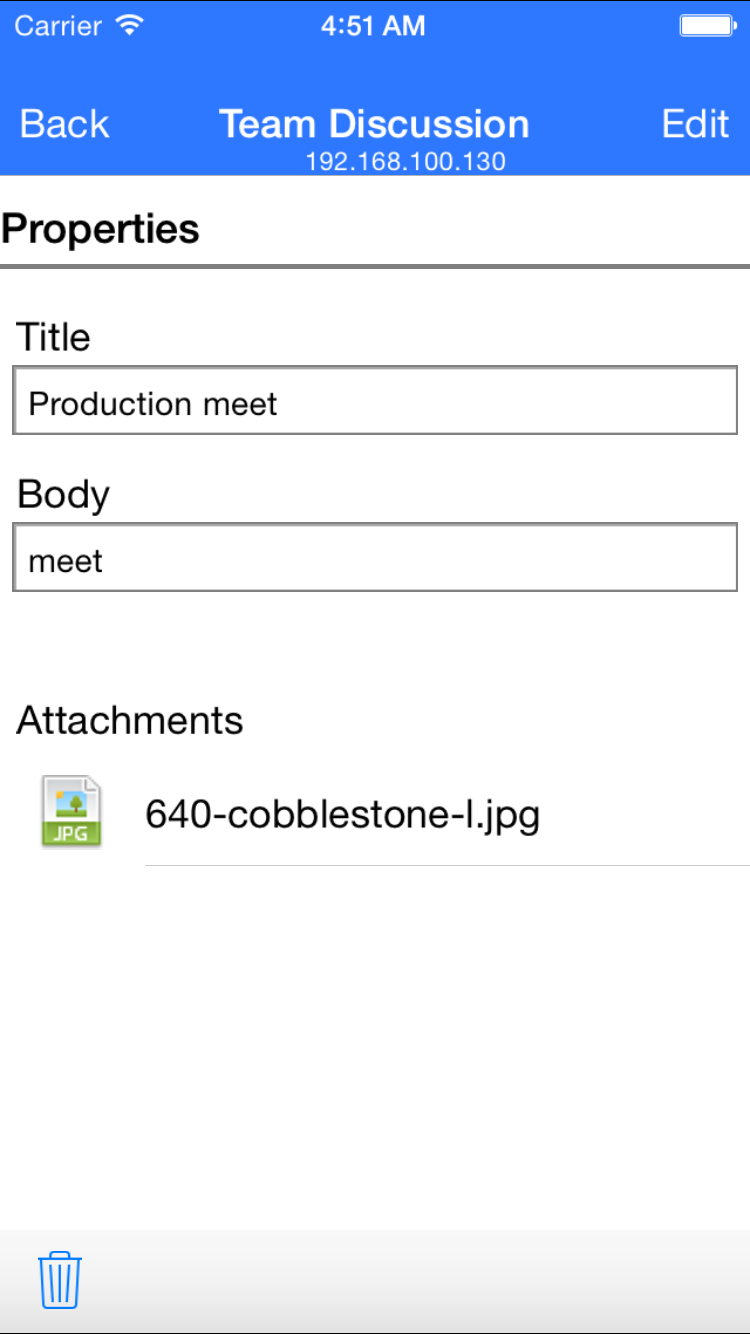The width and height of the screenshot is (750, 1334).
Task: Tap the Carrier label in status bar
Action: (60, 26)
